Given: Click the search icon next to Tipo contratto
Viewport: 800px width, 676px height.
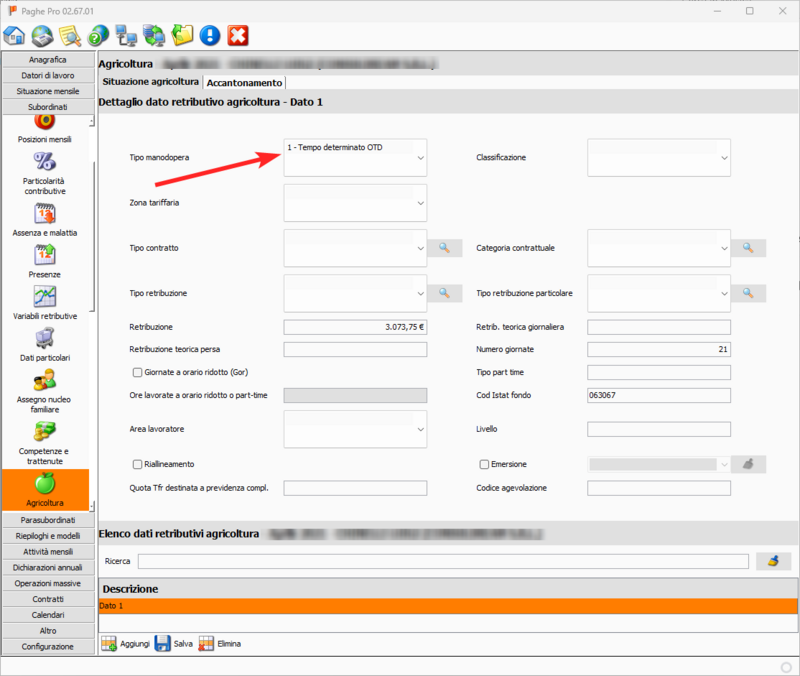Looking at the screenshot, I should (445, 247).
